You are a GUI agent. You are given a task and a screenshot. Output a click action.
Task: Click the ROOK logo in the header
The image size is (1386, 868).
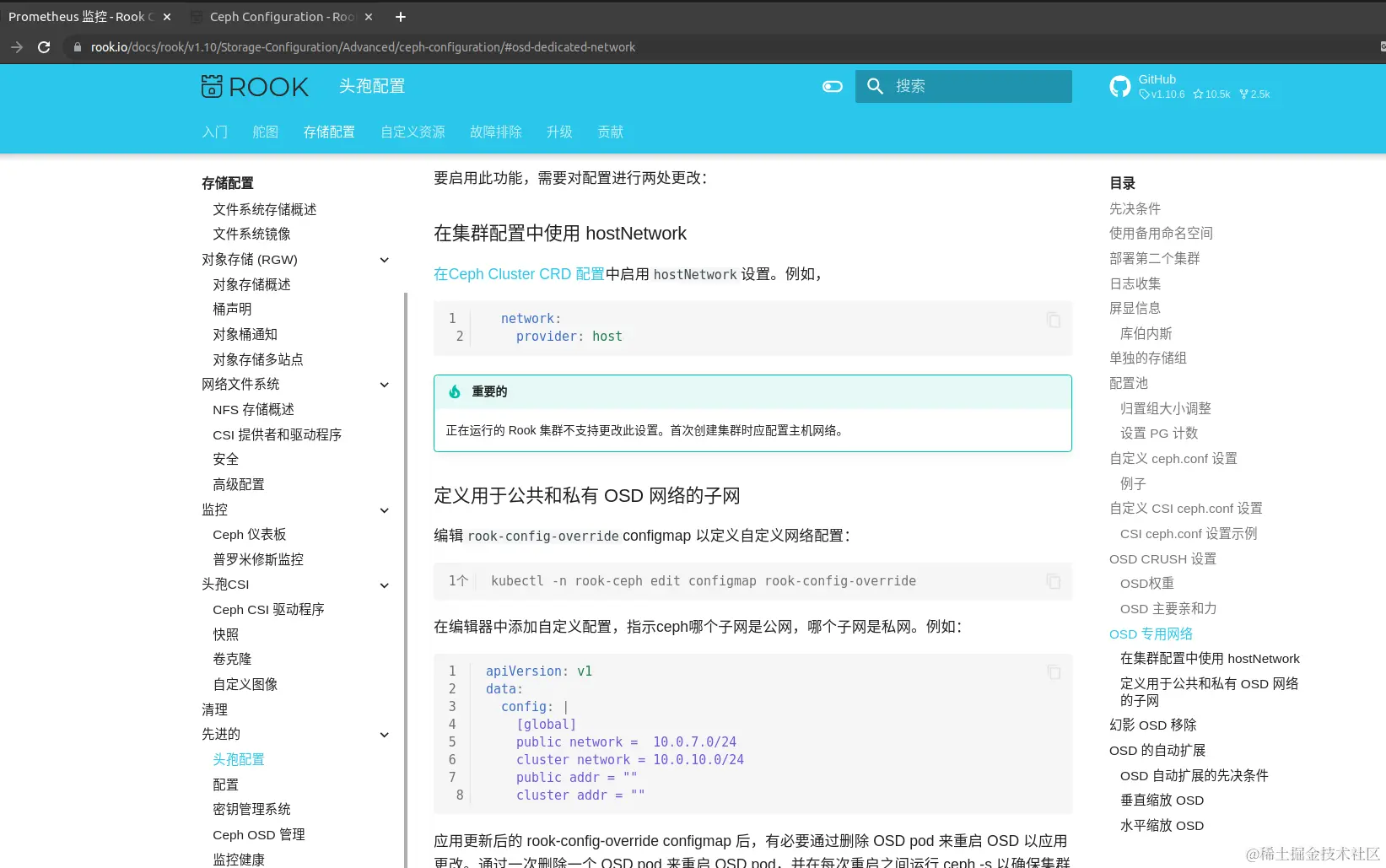[254, 86]
